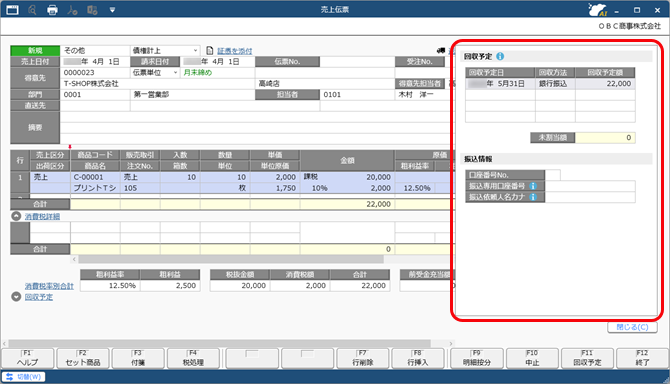Select the 銀行振込 回収方法 cell

[555, 84]
